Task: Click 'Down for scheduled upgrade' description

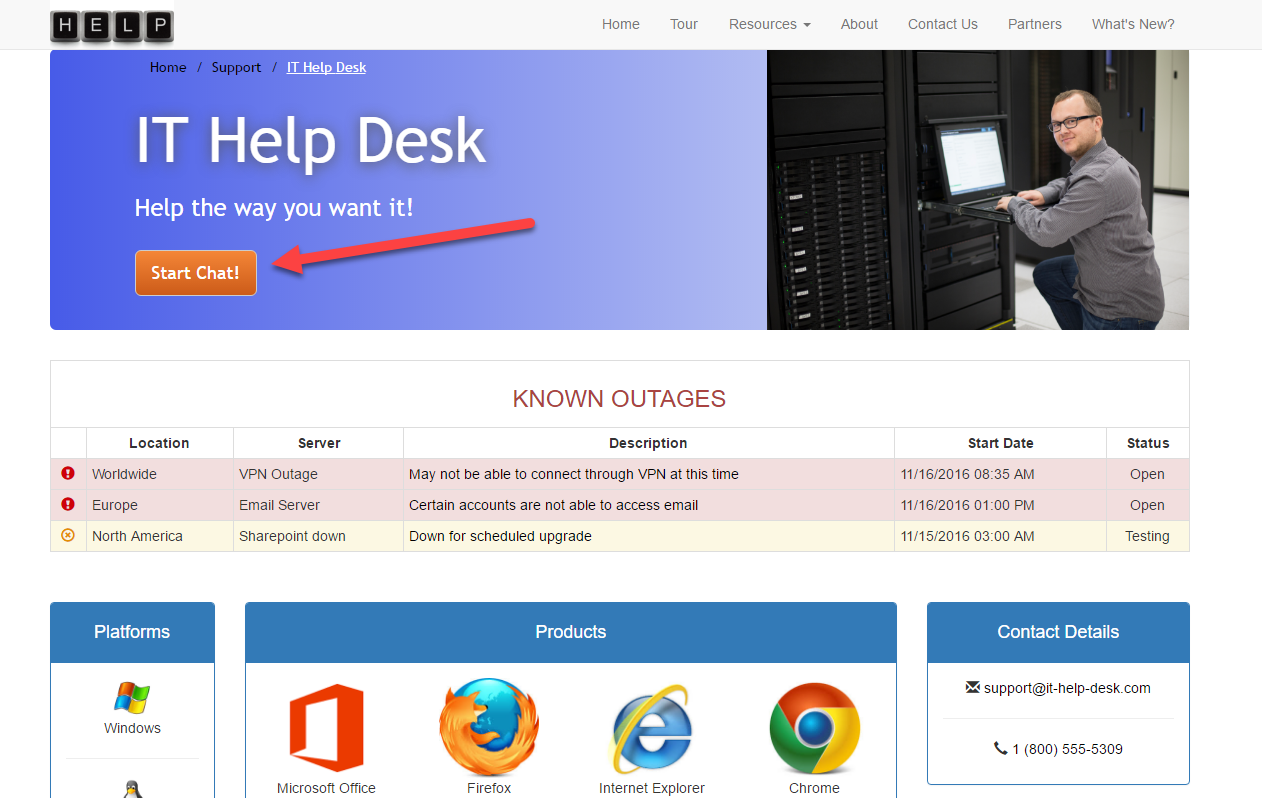Action: click(500, 536)
